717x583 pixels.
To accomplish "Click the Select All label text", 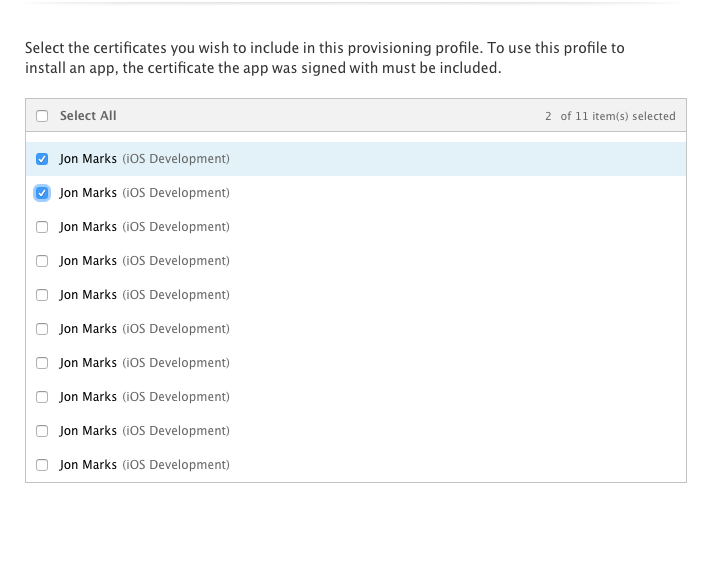I will [88, 116].
